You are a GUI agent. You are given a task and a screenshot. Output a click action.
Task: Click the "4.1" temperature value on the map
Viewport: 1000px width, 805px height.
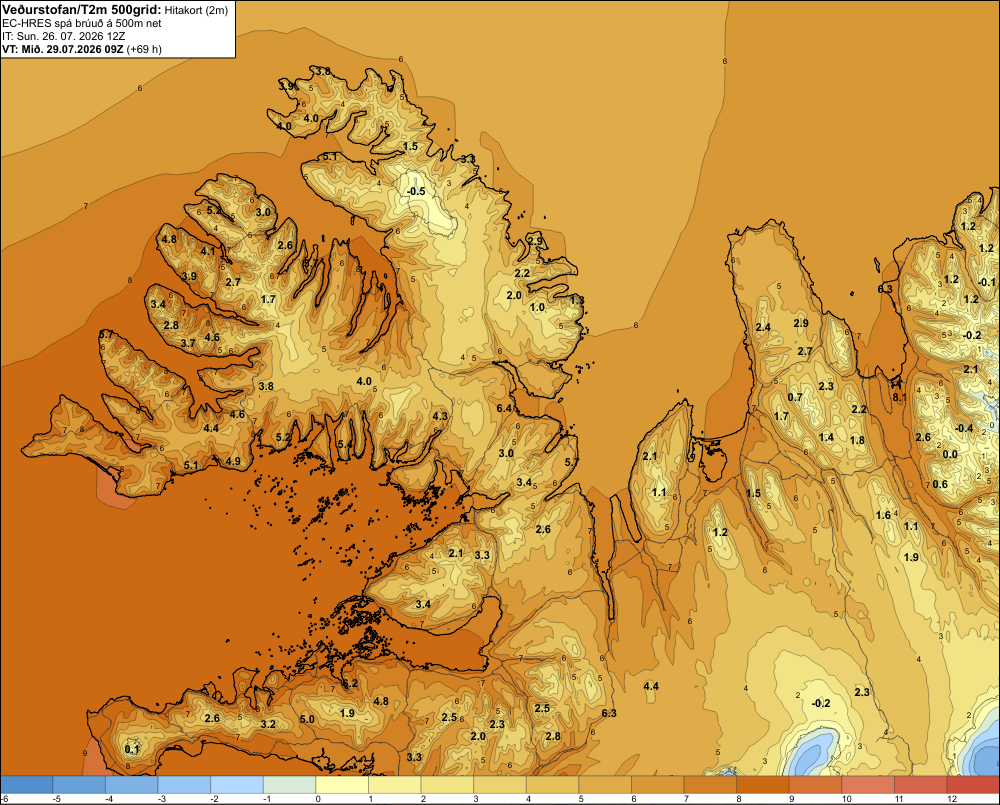pyautogui.click(x=208, y=251)
